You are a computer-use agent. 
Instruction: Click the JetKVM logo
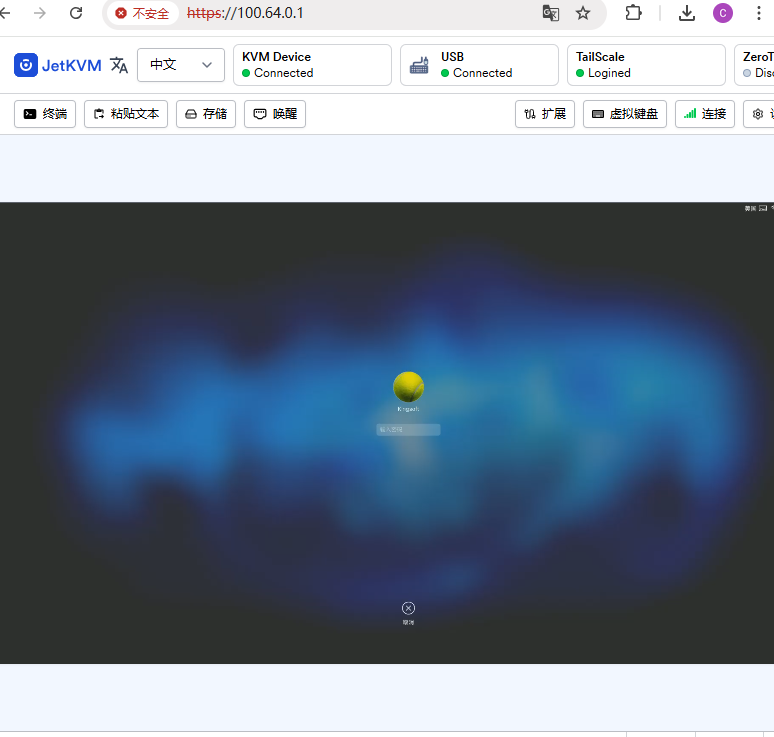58,65
